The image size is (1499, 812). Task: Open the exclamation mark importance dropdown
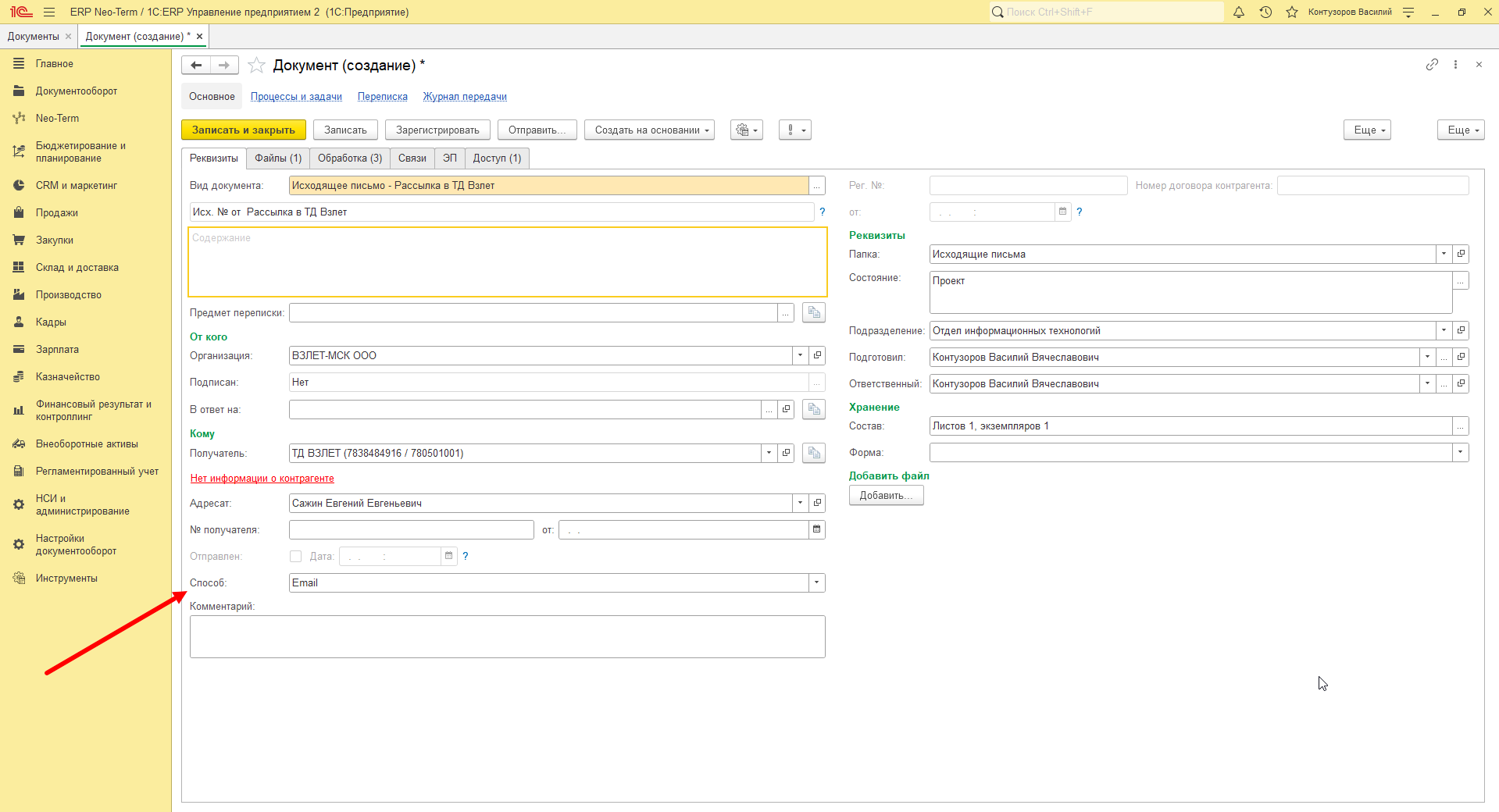point(795,130)
